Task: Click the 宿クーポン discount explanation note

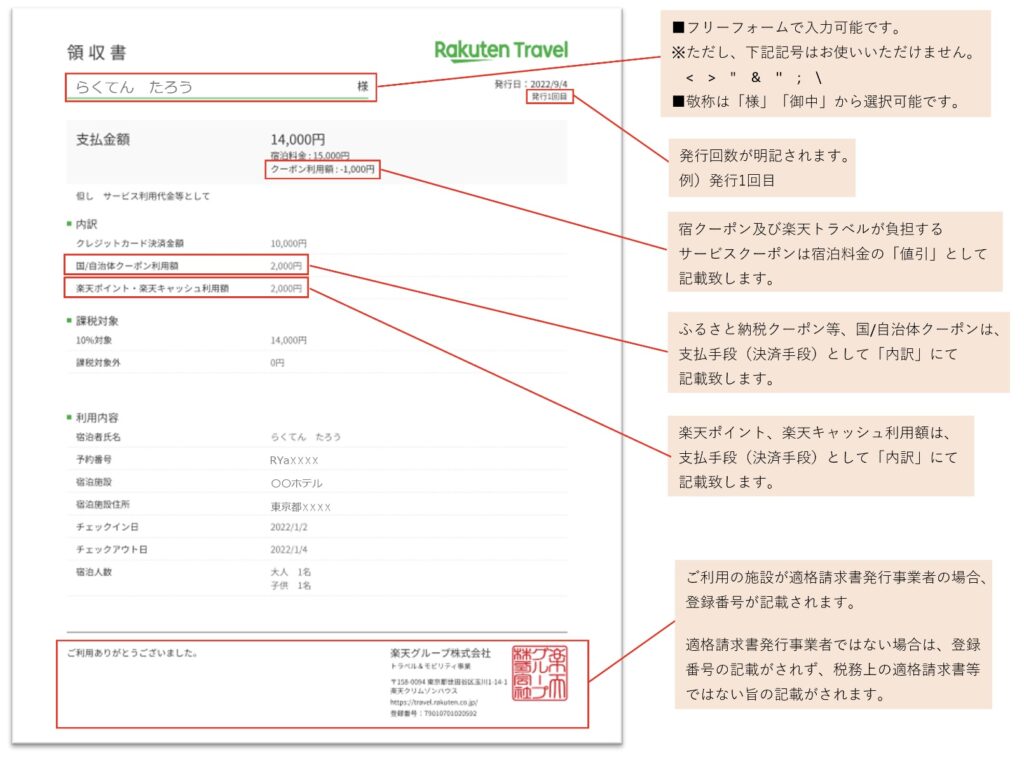Action: [835, 252]
